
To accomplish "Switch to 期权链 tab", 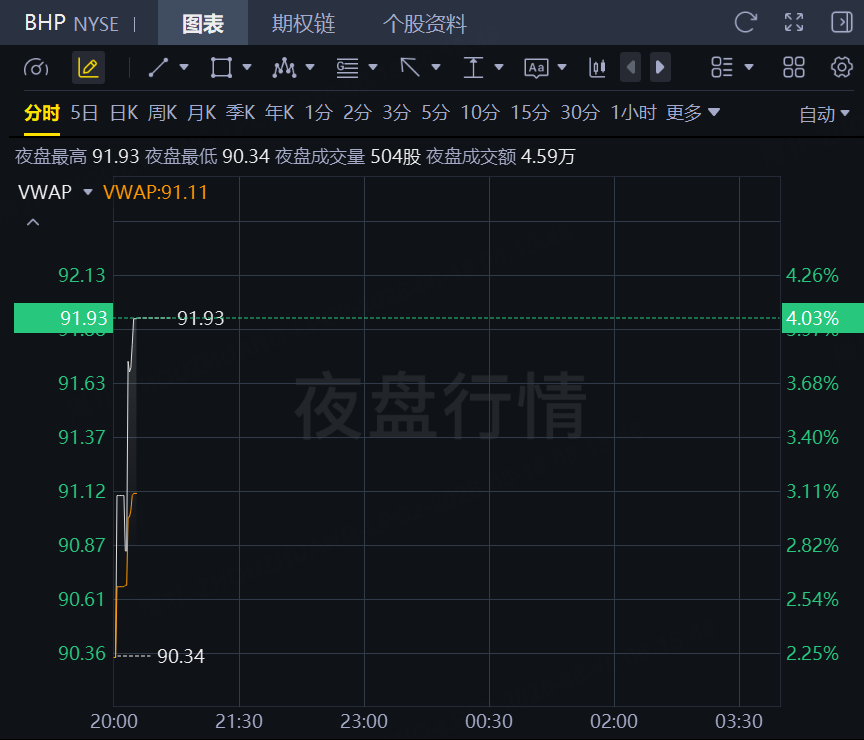I will pos(303,23).
